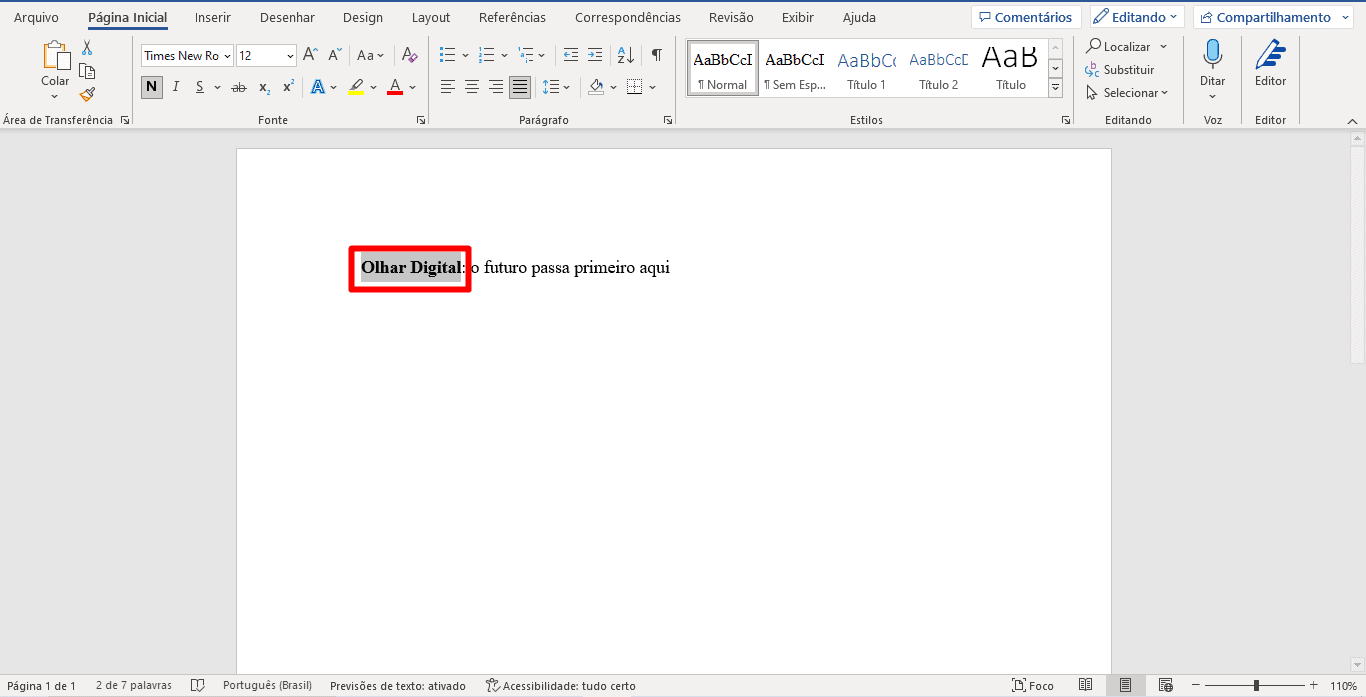Increase paragraph indent
The width and height of the screenshot is (1366, 697).
[595, 55]
